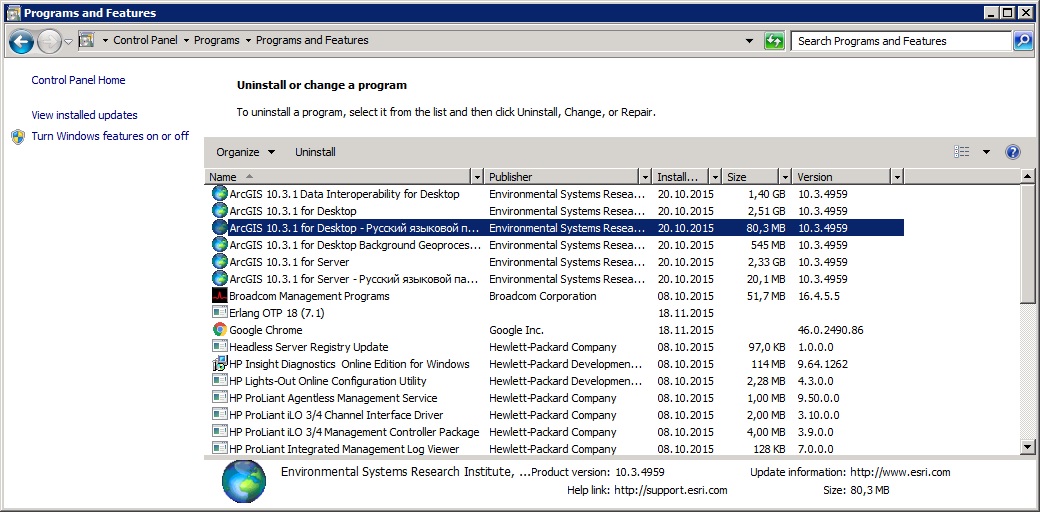The height and width of the screenshot is (512, 1040).
Task: Sort by Publisher column header
Action: pyautogui.click(x=562, y=177)
